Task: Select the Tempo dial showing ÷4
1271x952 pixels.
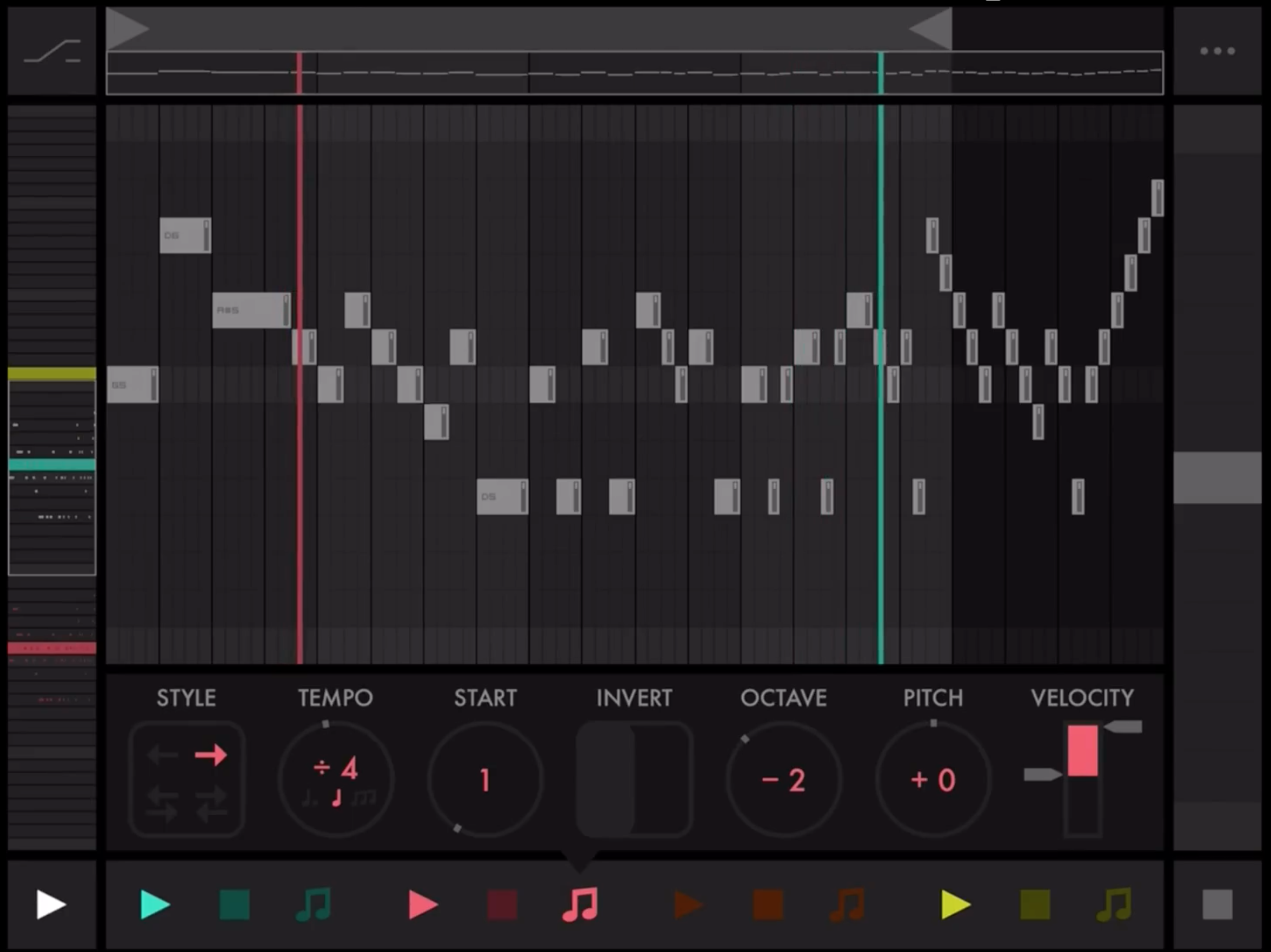Action: tap(336, 779)
